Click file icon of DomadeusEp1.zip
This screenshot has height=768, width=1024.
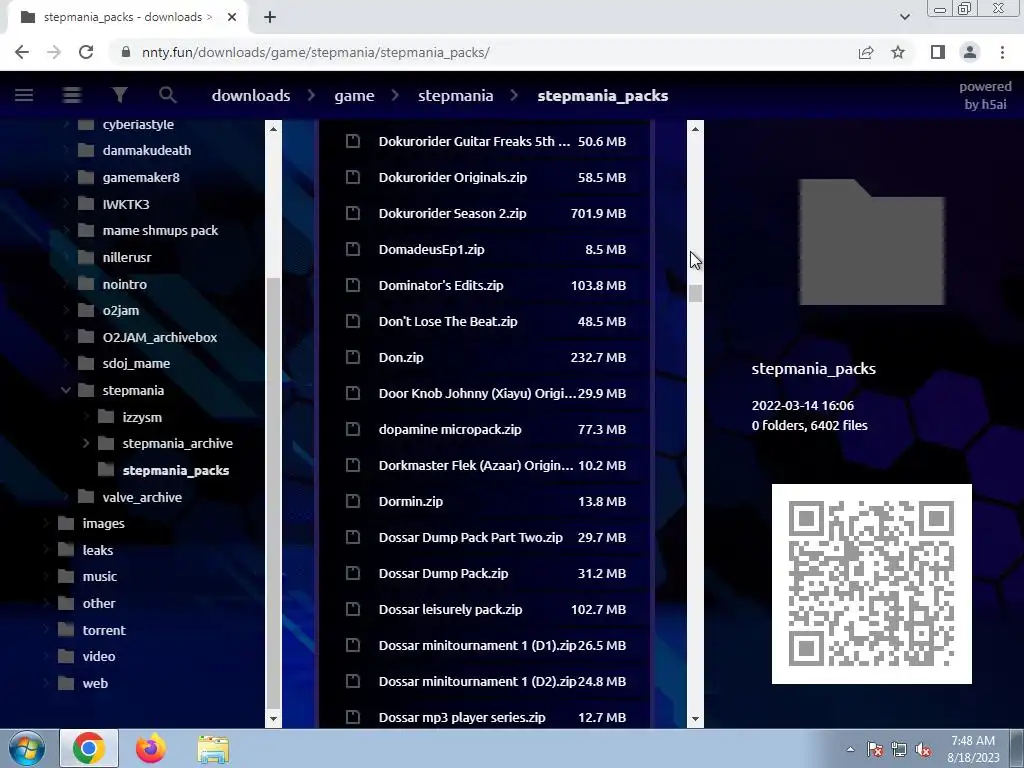point(353,249)
